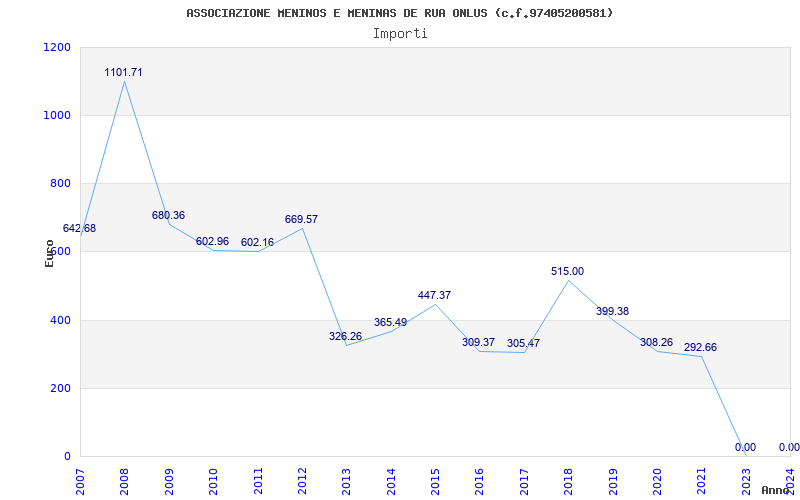
Task: Select year 2021 on x-axis
Action: 702,481
